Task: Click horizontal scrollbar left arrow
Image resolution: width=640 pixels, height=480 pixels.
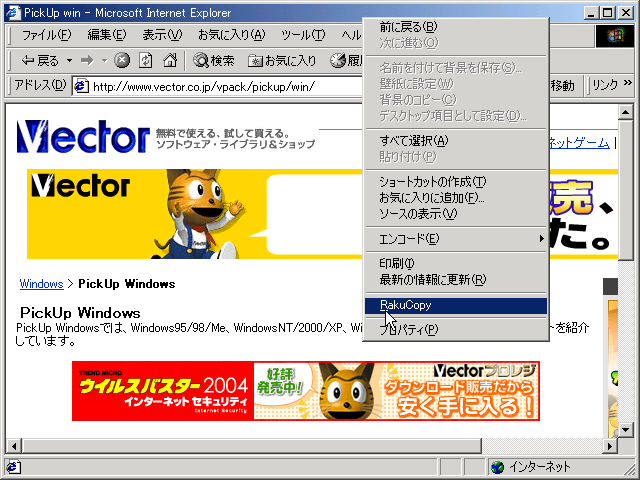Action: point(14,446)
